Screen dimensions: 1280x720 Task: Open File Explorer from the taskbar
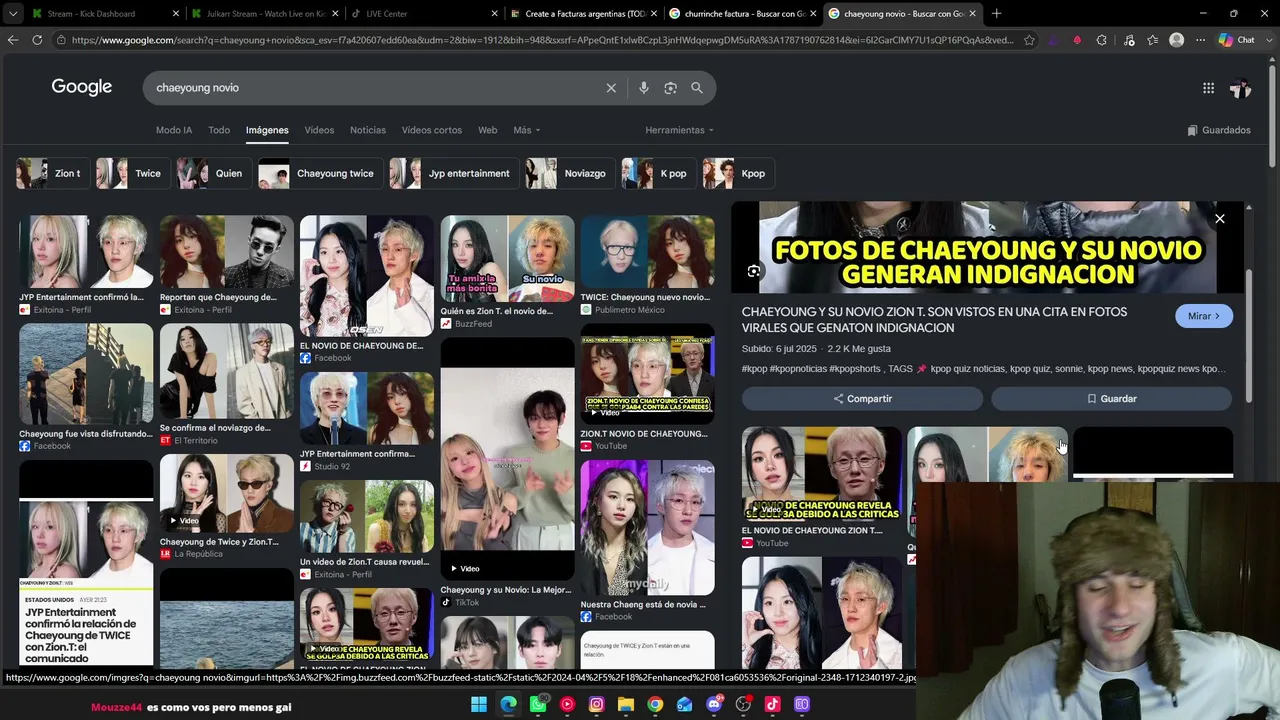tap(626, 704)
